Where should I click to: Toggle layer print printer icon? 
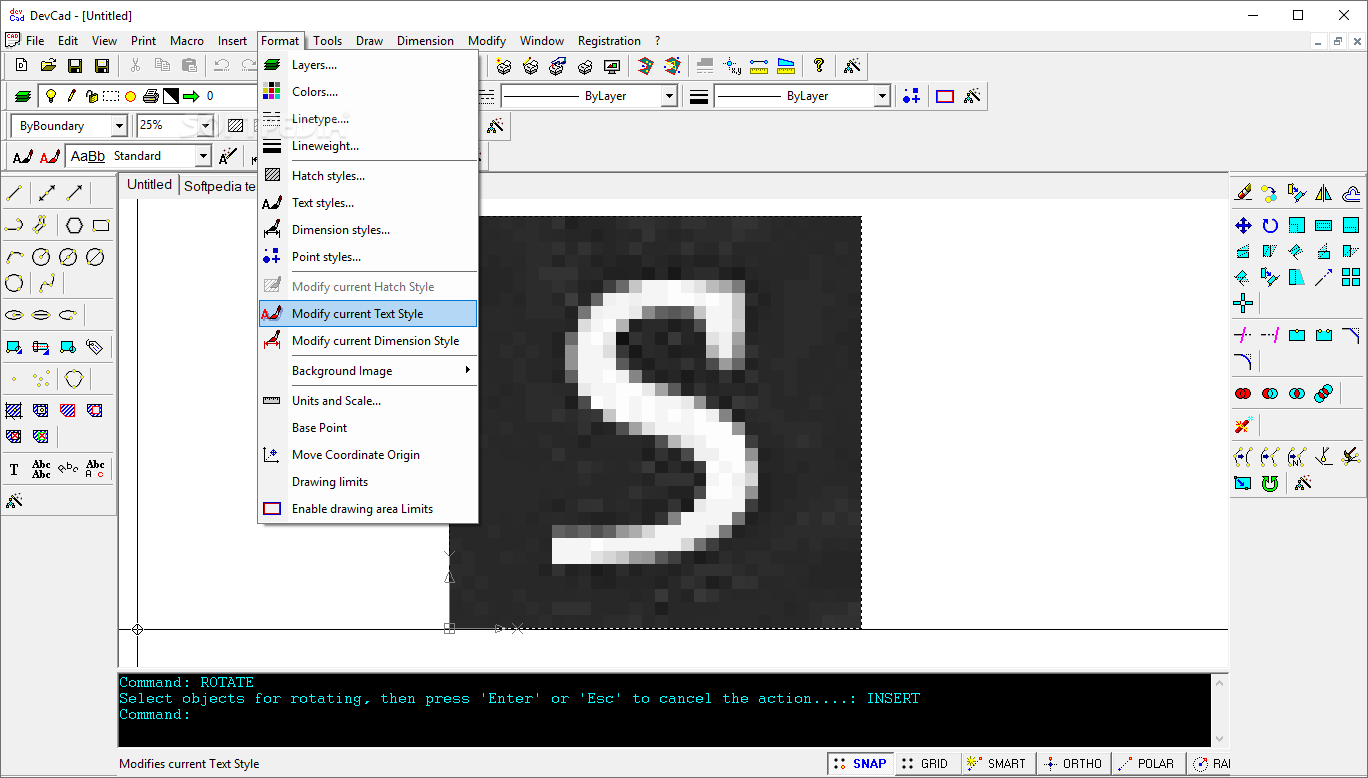[151, 96]
